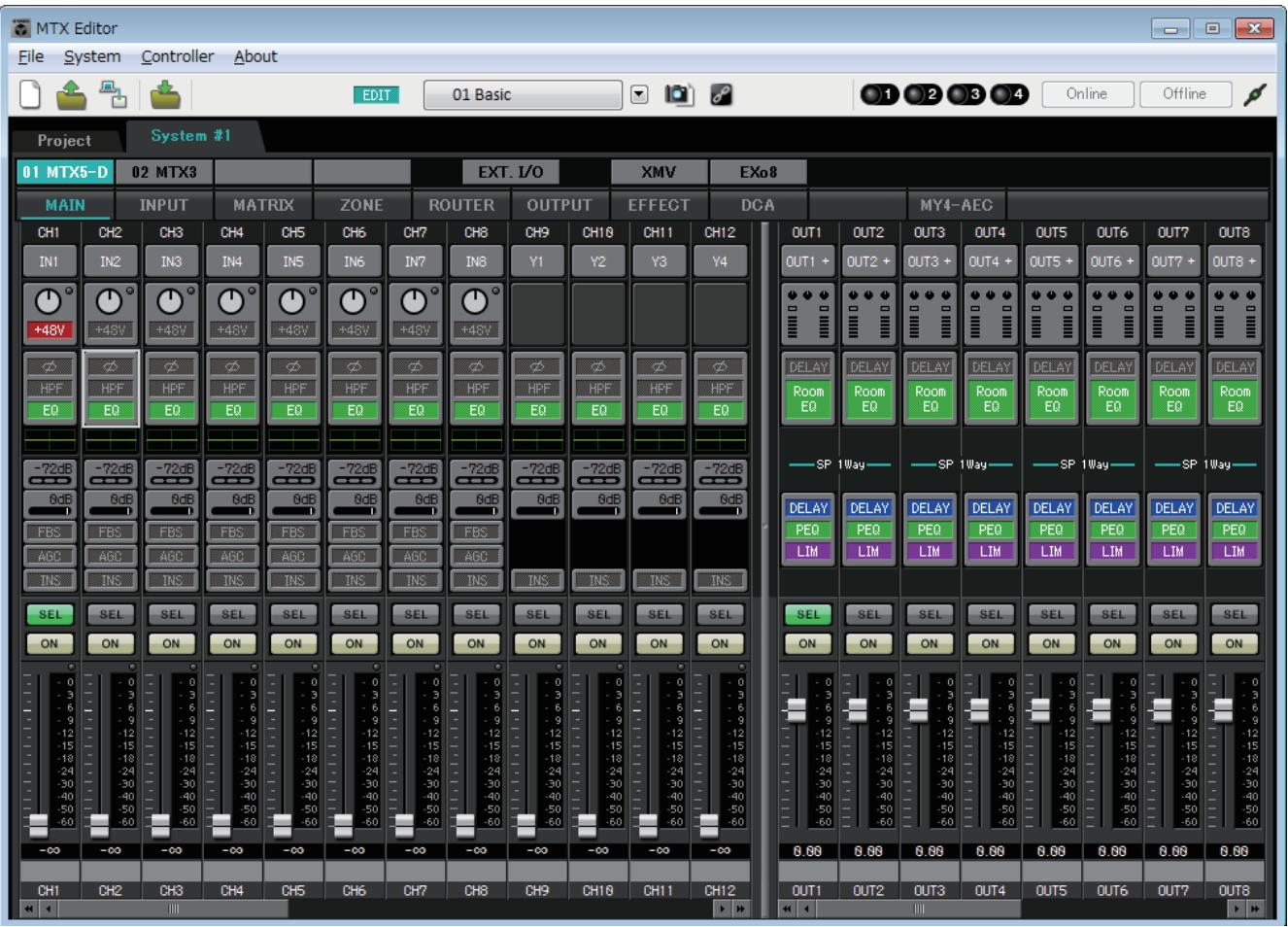Open the preset list dropdown arrow

point(639,94)
